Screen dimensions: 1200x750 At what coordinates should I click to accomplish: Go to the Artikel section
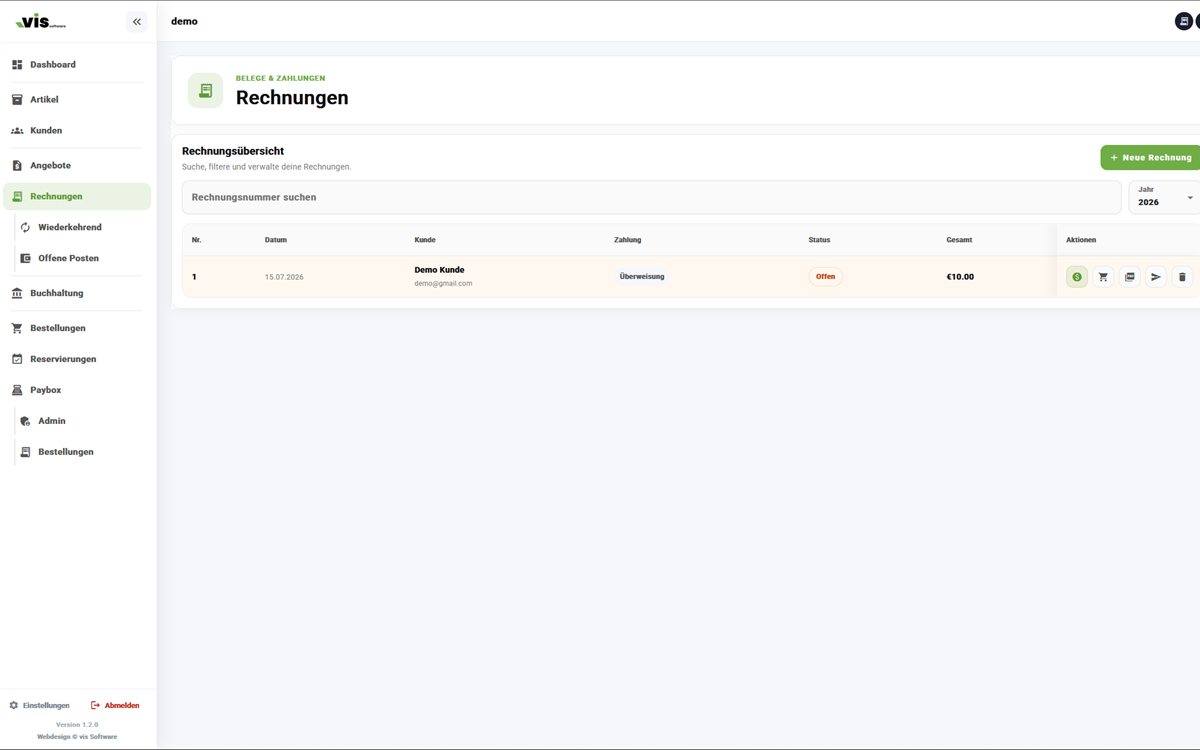click(x=78, y=100)
